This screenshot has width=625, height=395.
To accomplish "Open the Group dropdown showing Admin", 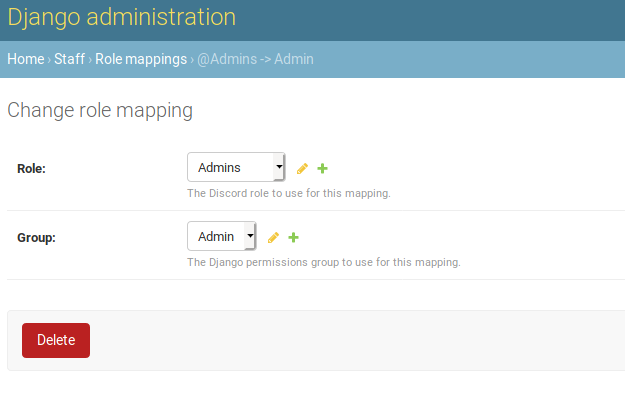I will click(x=222, y=236).
